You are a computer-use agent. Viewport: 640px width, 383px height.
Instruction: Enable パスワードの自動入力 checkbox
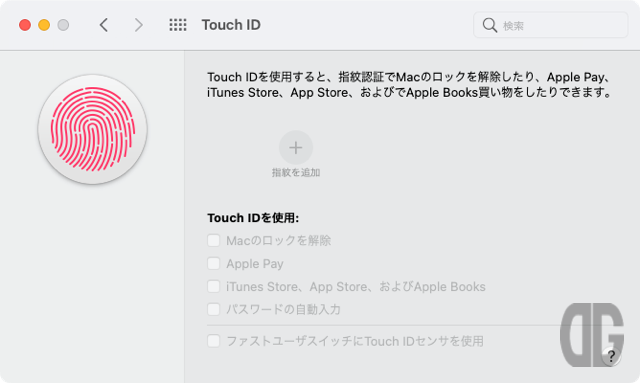coord(213,309)
